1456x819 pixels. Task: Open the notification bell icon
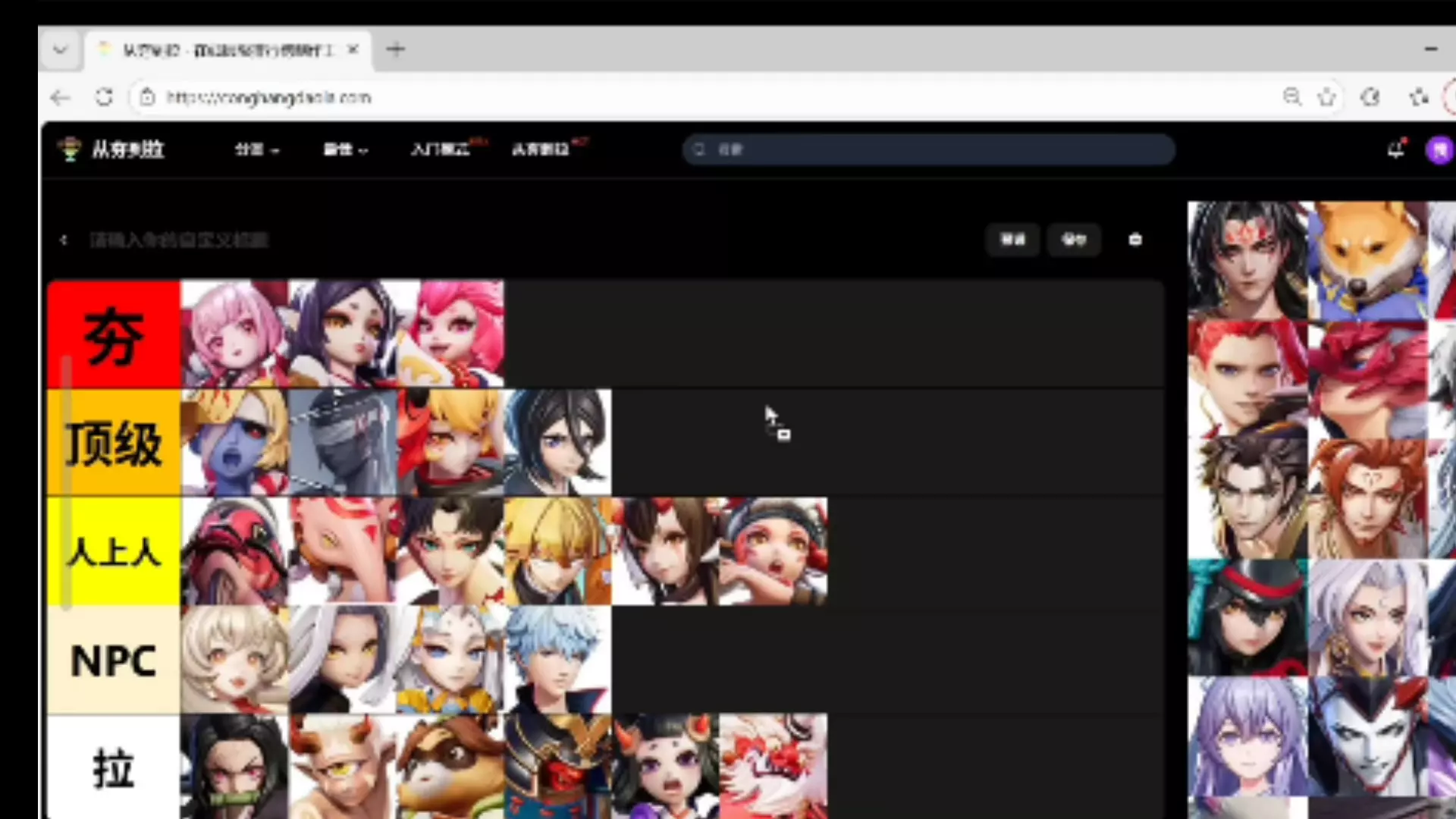click(x=1396, y=149)
